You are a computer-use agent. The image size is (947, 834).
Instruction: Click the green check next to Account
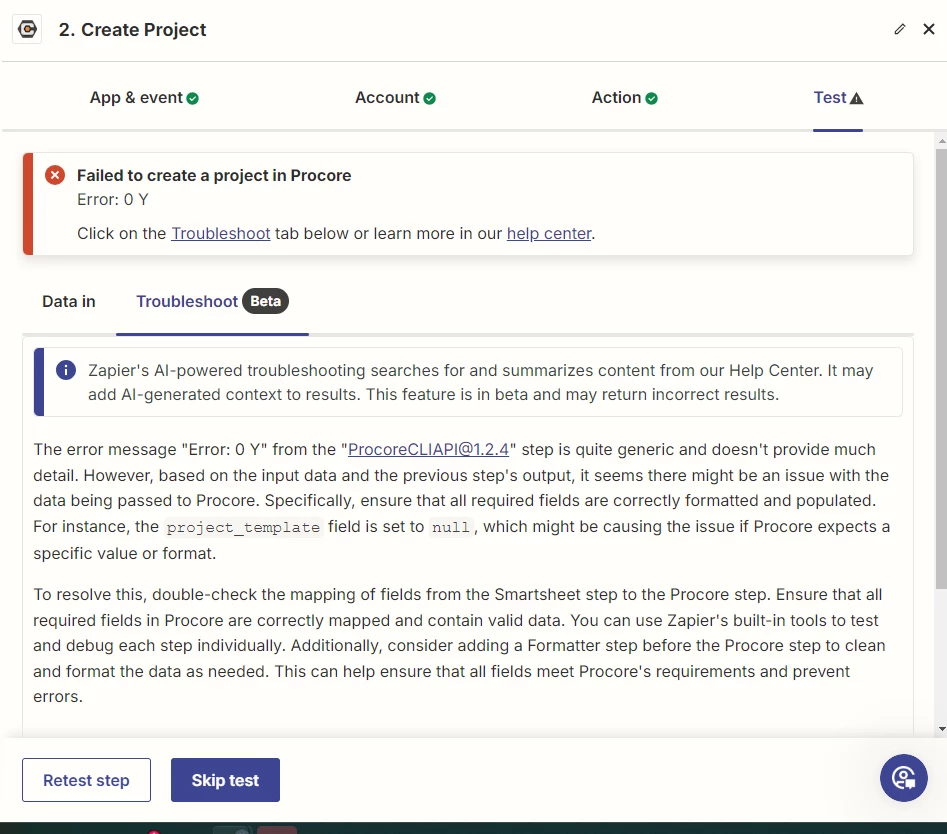429,98
